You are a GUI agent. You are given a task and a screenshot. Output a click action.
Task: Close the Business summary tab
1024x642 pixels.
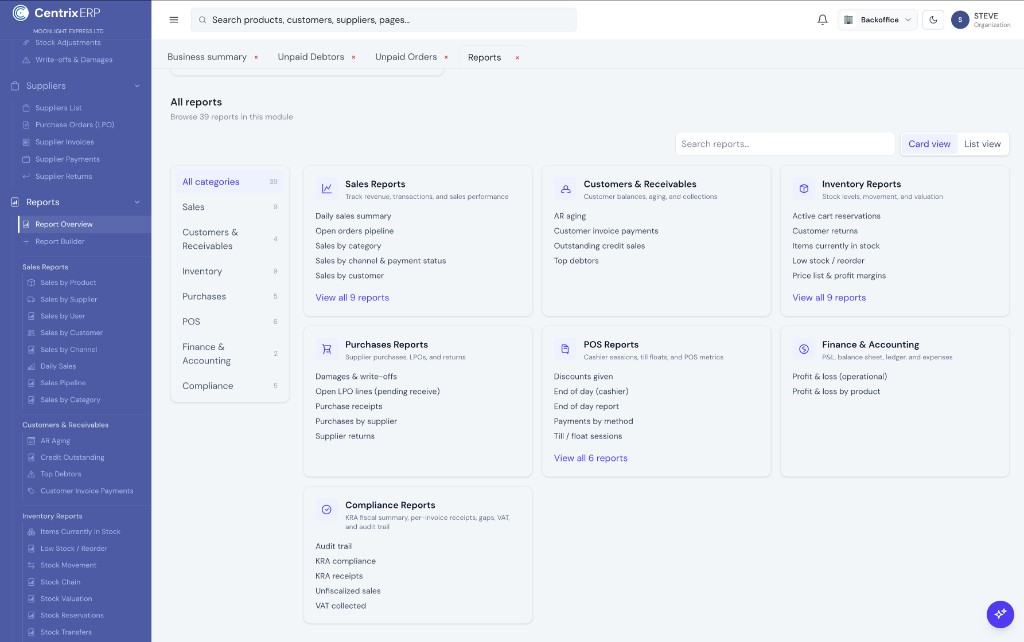[256, 57]
